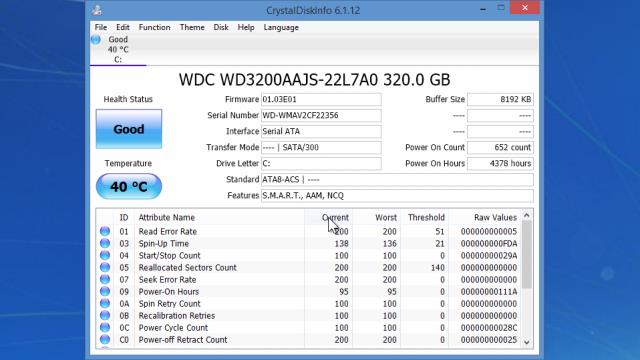640x360 pixels.
Task: Click the status orb for Reallocated Sectors Count
Action: pos(105,267)
